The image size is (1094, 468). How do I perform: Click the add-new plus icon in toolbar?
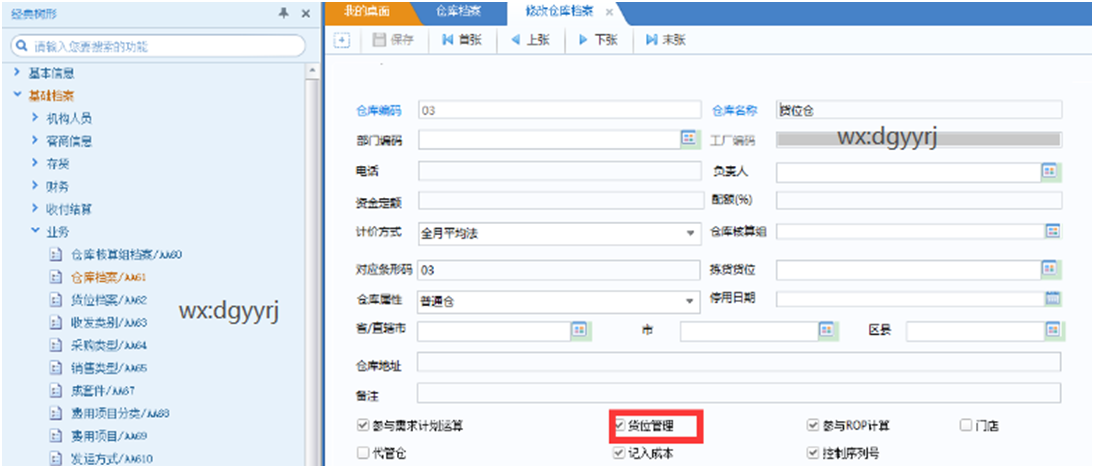coord(341,40)
